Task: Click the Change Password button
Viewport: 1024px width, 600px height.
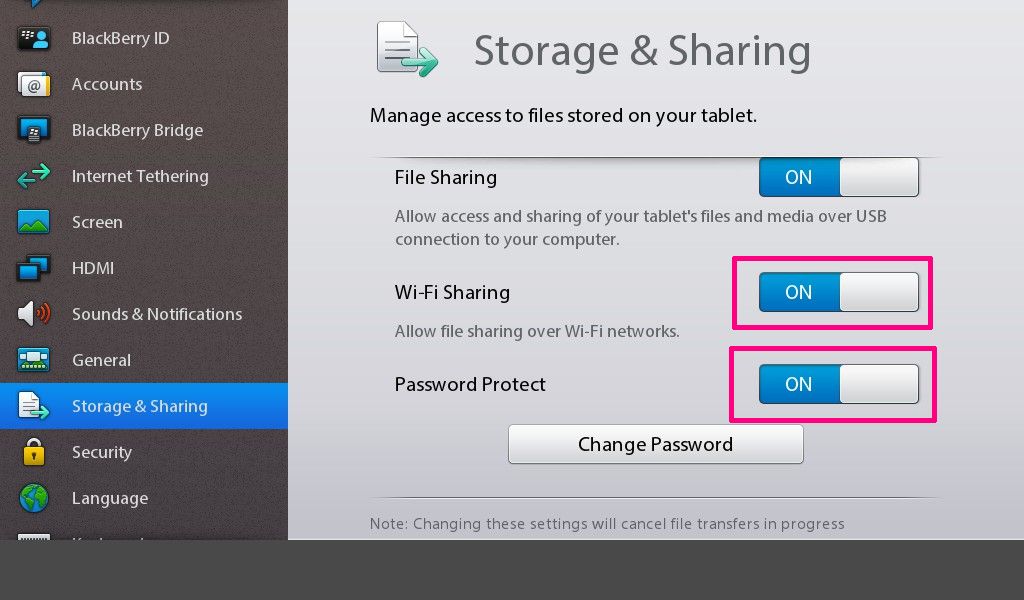Action: click(x=656, y=445)
